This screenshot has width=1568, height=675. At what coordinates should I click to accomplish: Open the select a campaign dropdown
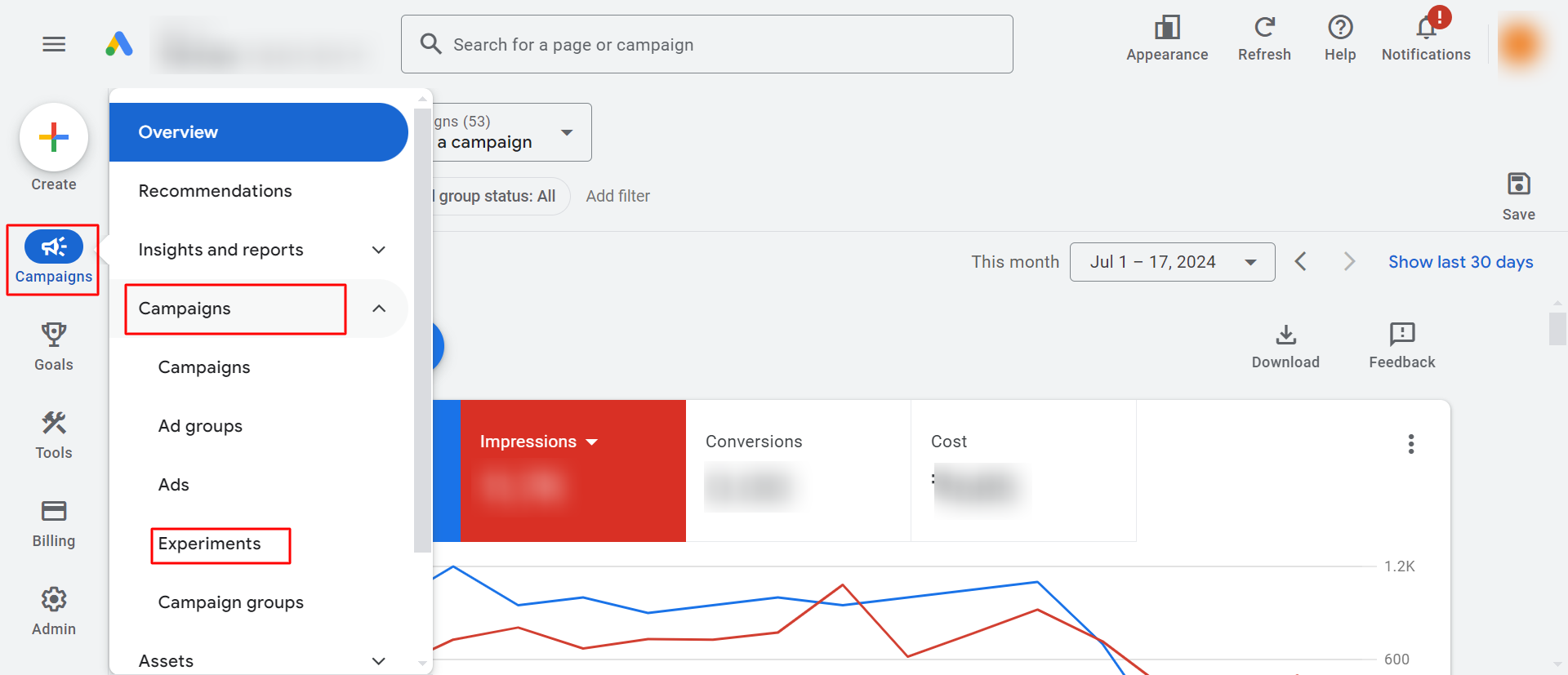pyautogui.click(x=511, y=132)
